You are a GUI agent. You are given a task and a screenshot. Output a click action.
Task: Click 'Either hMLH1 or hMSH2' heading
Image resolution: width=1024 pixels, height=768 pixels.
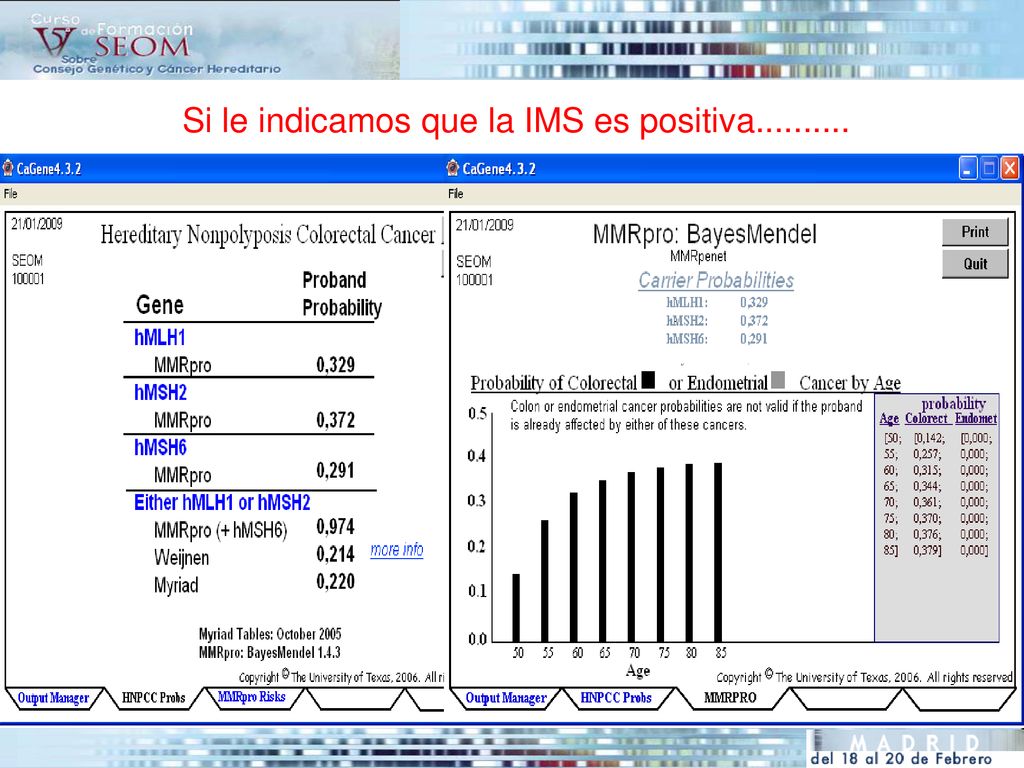point(222,502)
